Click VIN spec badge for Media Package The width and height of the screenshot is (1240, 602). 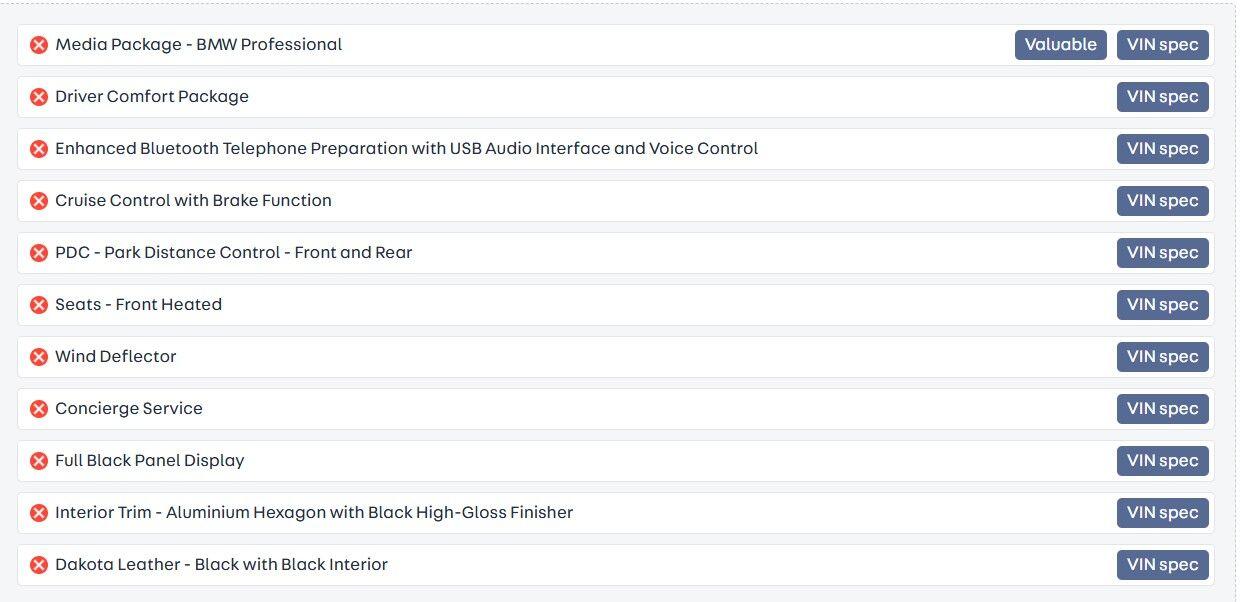click(1162, 45)
